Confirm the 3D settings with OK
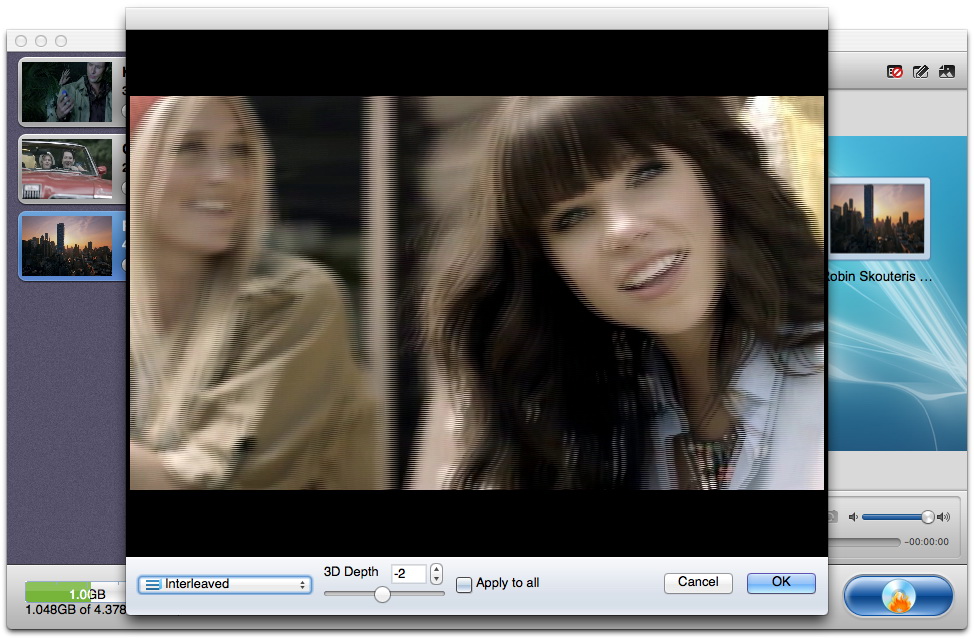This screenshot has width=974, height=639. point(781,582)
